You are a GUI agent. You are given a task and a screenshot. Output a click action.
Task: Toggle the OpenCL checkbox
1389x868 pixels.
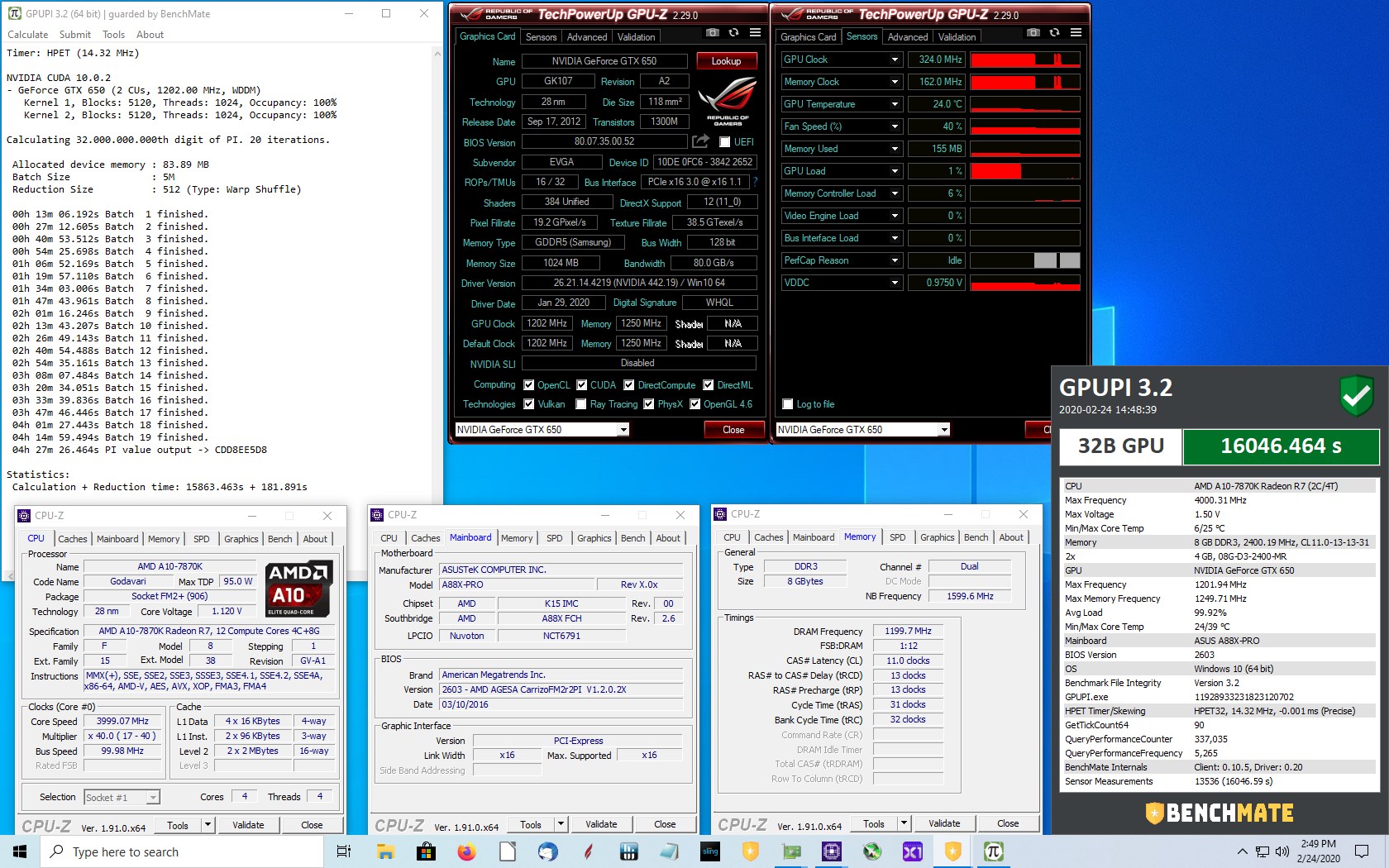pyautogui.click(x=529, y=385)
